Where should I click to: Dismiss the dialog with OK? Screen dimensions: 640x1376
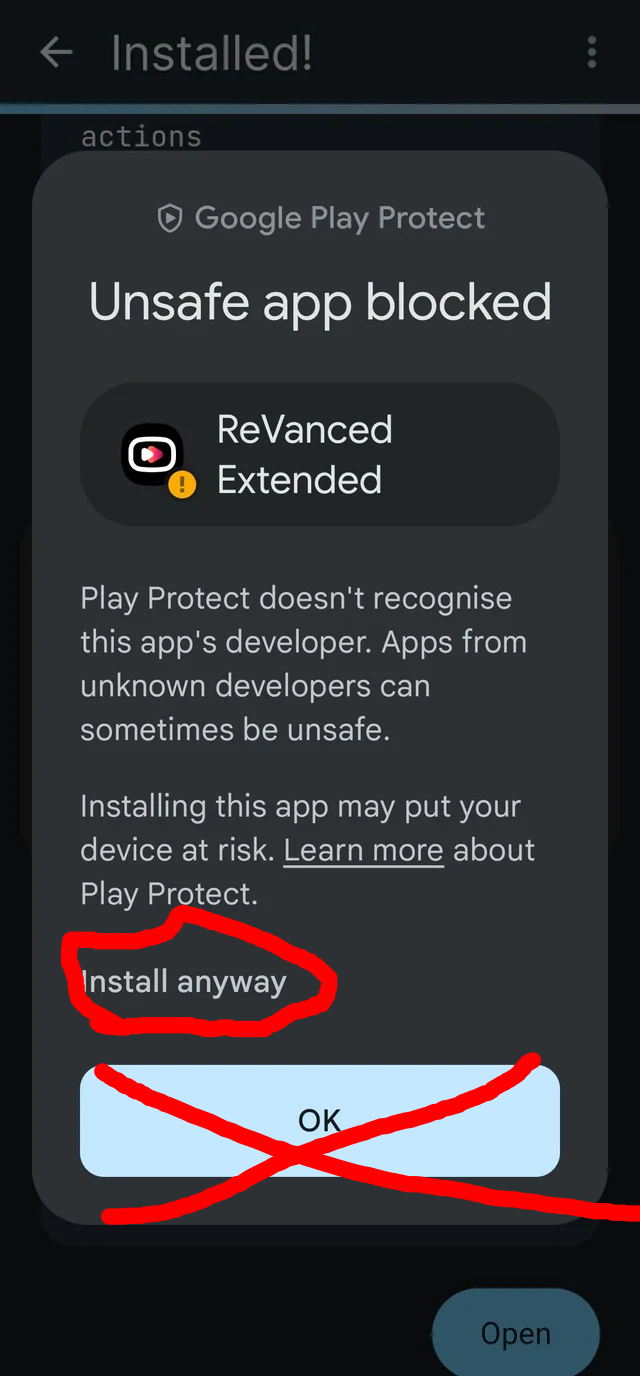(x=320, y=1120)
